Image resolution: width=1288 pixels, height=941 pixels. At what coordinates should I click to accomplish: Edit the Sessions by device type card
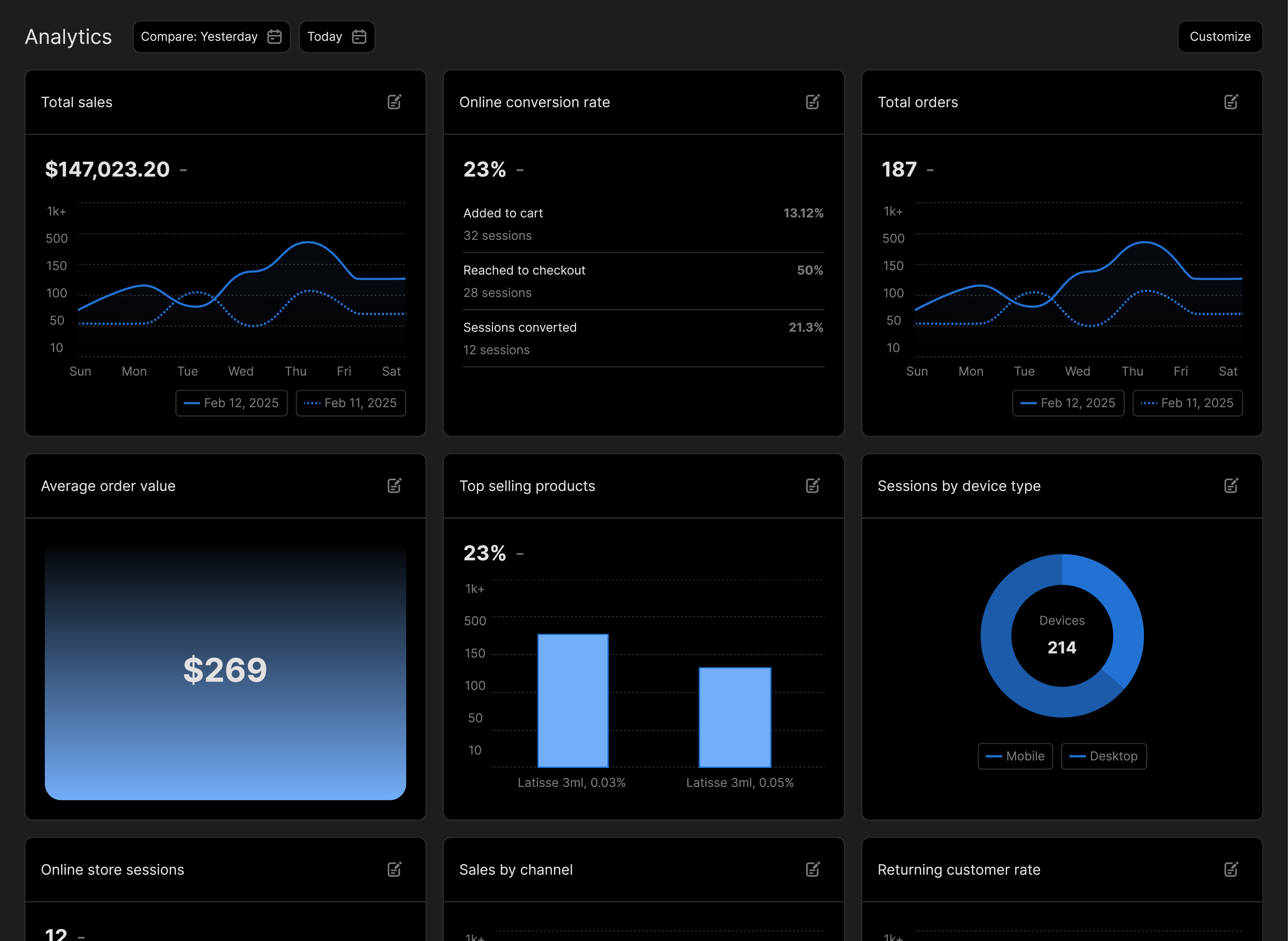pyautogui.click(x=1231, y=485)
